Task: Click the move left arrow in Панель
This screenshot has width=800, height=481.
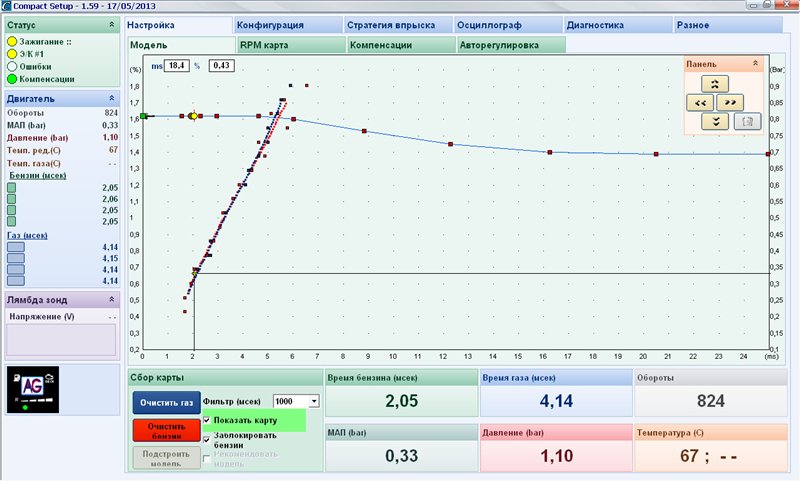Action: [x=701, y=102]
